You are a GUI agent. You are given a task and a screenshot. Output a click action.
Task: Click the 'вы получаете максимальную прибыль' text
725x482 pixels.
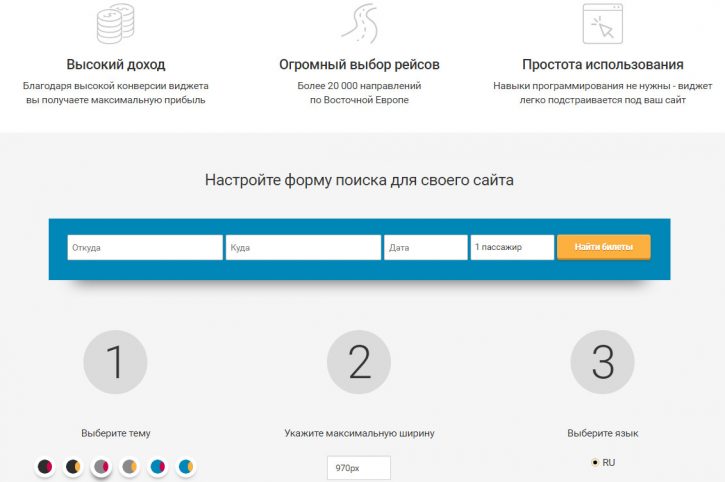pos(116,100)
